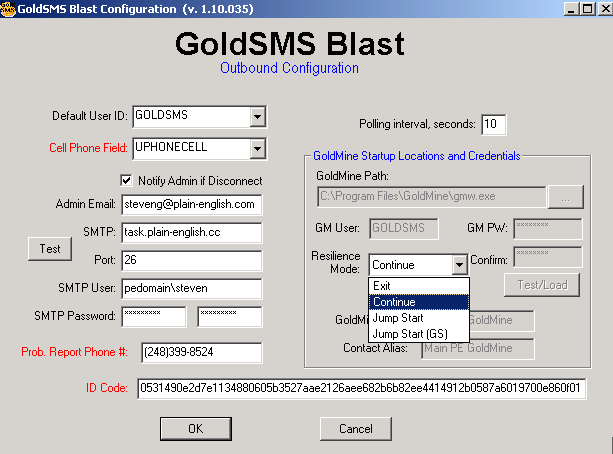This screenshot has width=613, height=454.
Task: Close the GoldSMS Blast Configuration window
Action: pyautogui.click(x=605, y=9)
